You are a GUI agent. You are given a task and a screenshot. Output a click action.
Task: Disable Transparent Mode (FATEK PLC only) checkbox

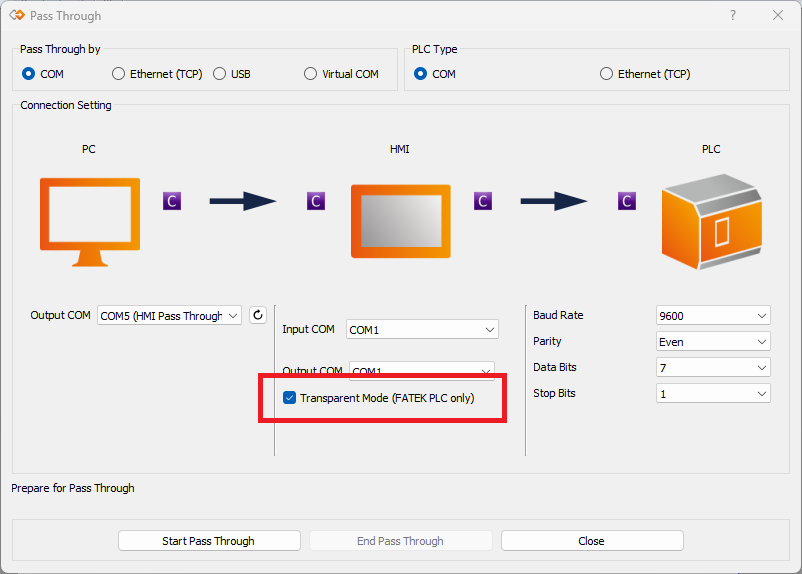pos(290,398)
